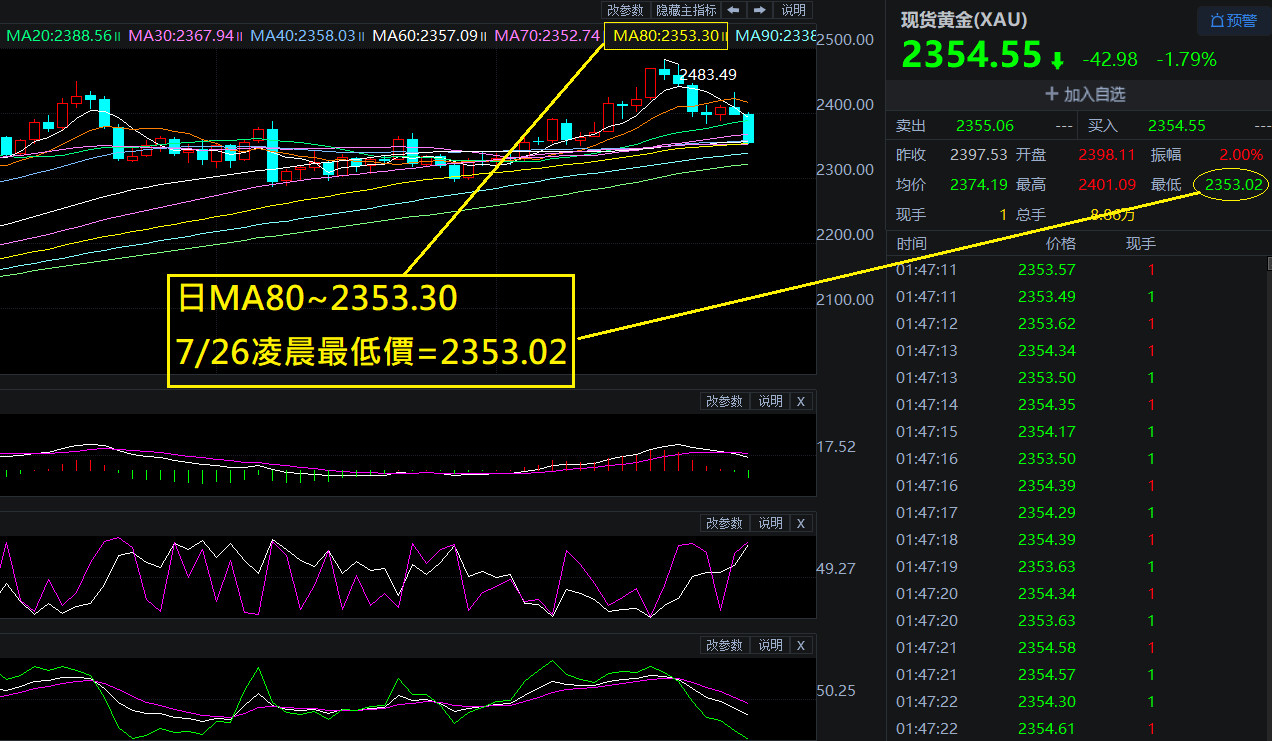Click the 现货黄金(XAU) title
1272x741 pixels.
(964, 20)
